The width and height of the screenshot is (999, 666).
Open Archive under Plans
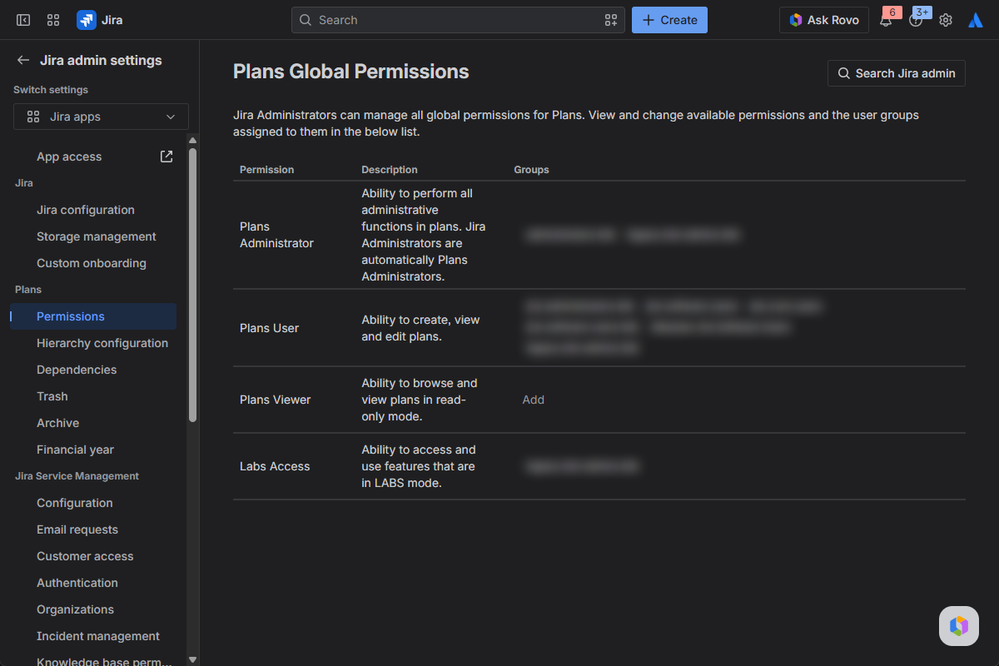pyautogui.click(x=57, y=423)
